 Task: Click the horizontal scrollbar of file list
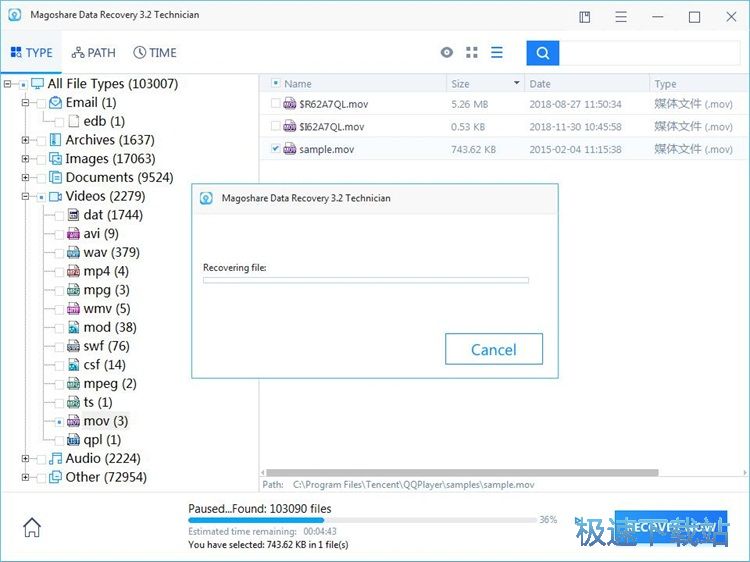[x=462, y=473]
